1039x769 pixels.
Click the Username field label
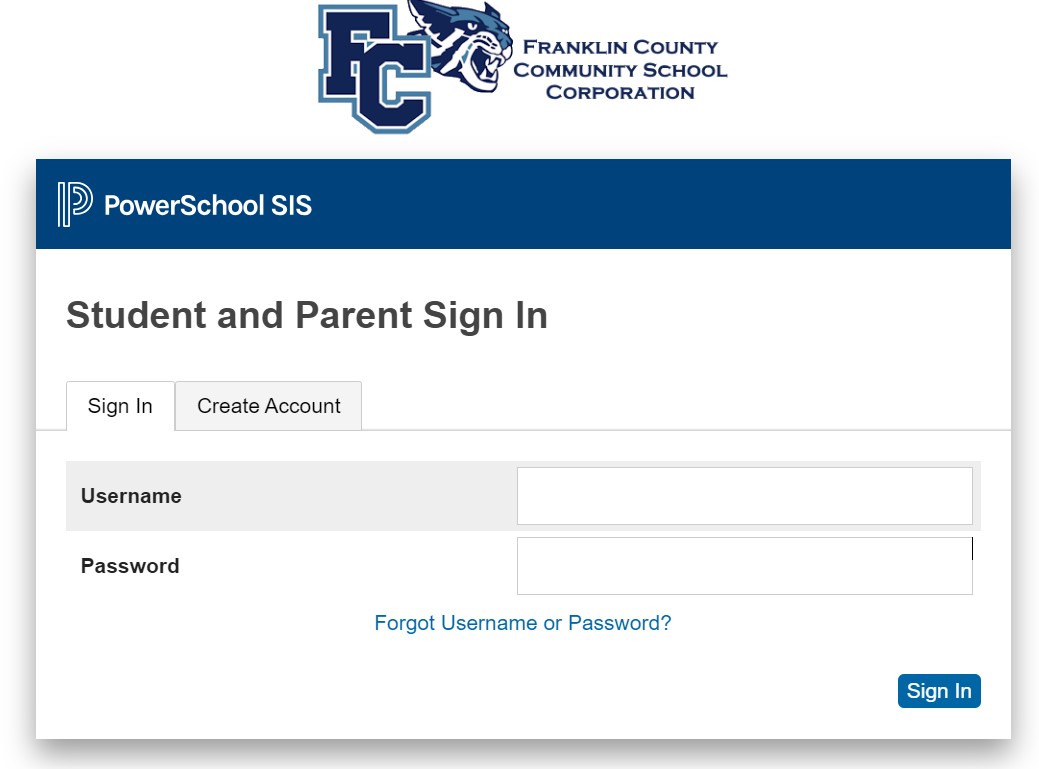[131, 496]
